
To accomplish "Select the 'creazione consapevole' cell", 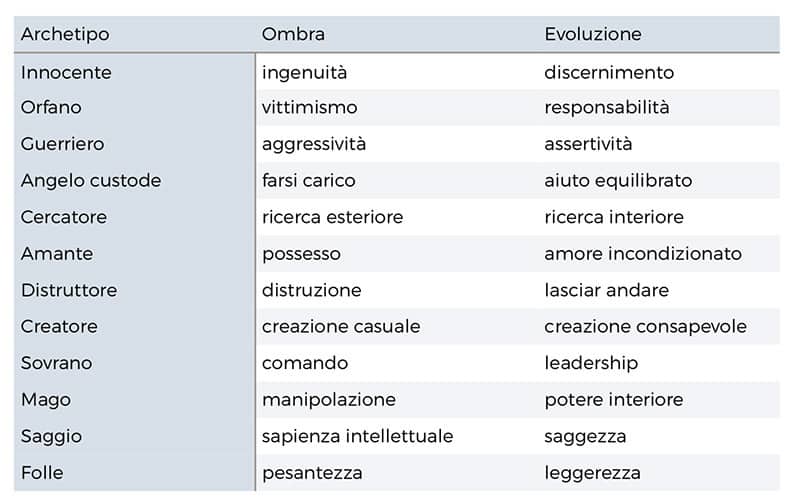I will coord(645,327).
